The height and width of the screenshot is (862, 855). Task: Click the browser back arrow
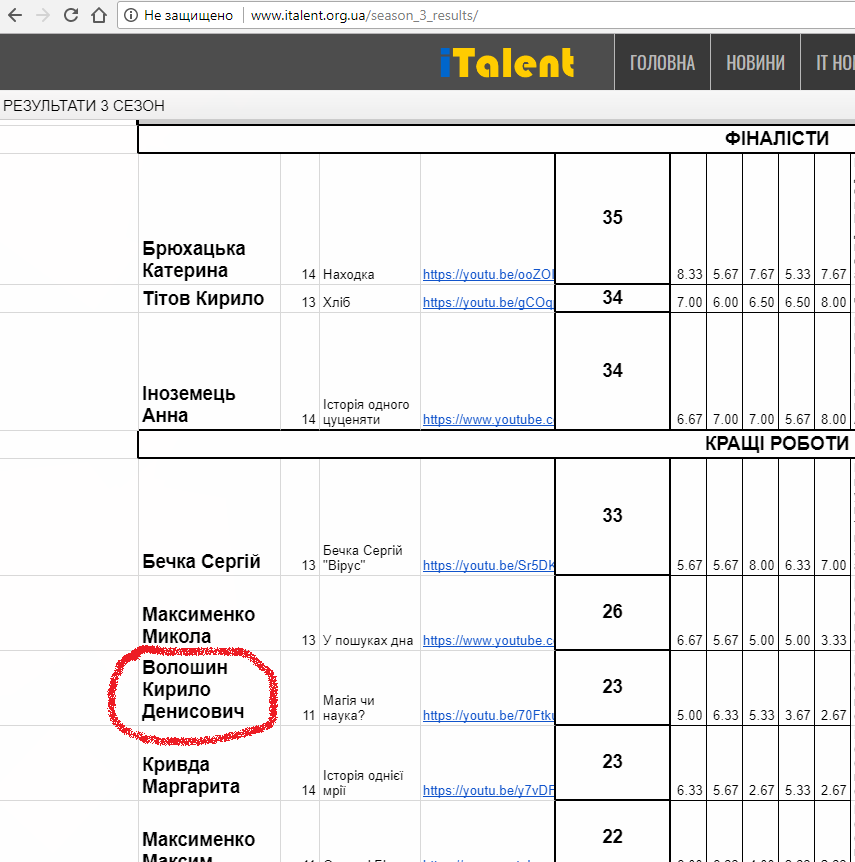pyautogui.click(x=14, y=16)
